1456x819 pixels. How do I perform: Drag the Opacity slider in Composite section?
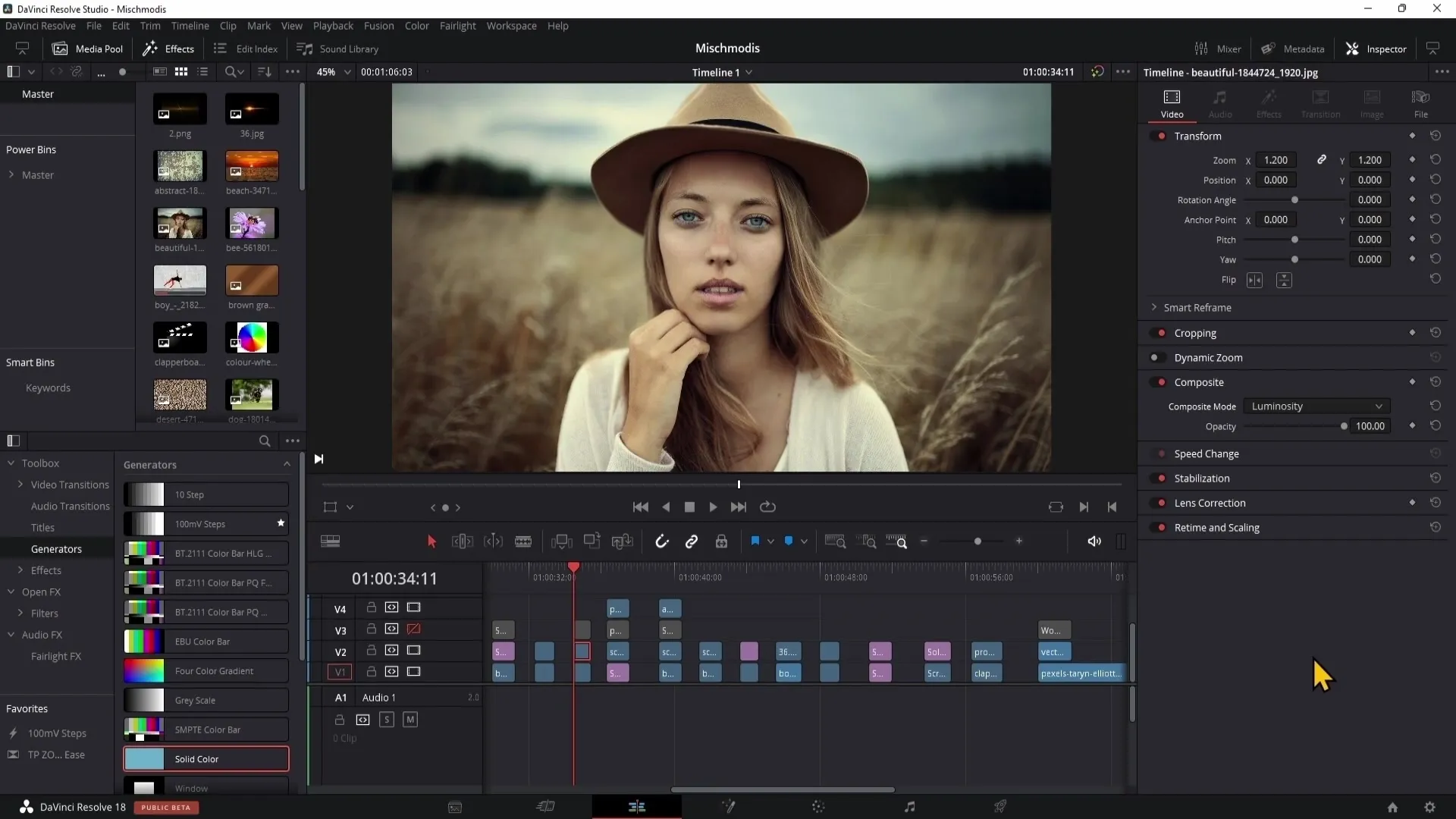1343,427
